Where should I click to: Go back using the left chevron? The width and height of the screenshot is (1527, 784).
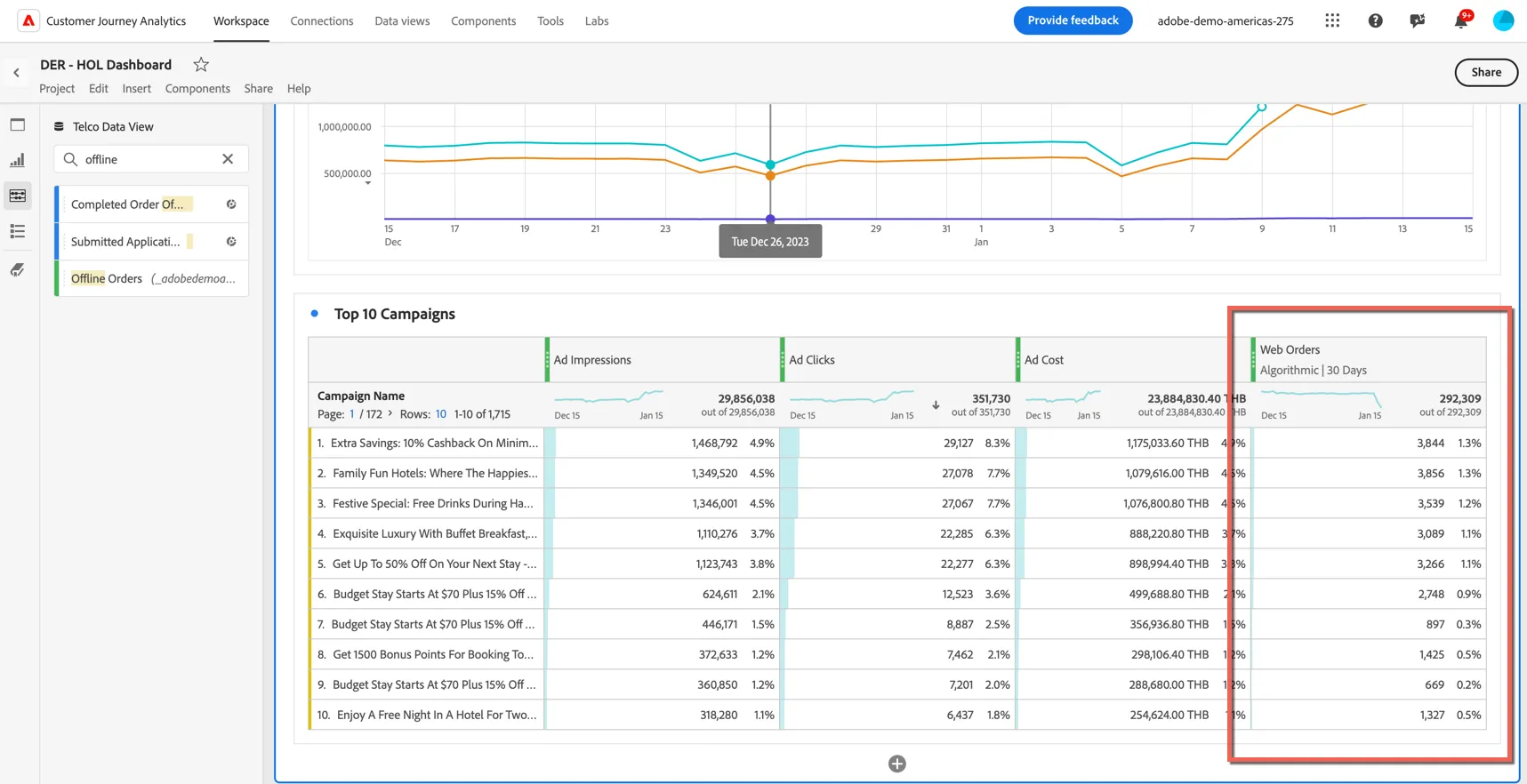[17, 73]
